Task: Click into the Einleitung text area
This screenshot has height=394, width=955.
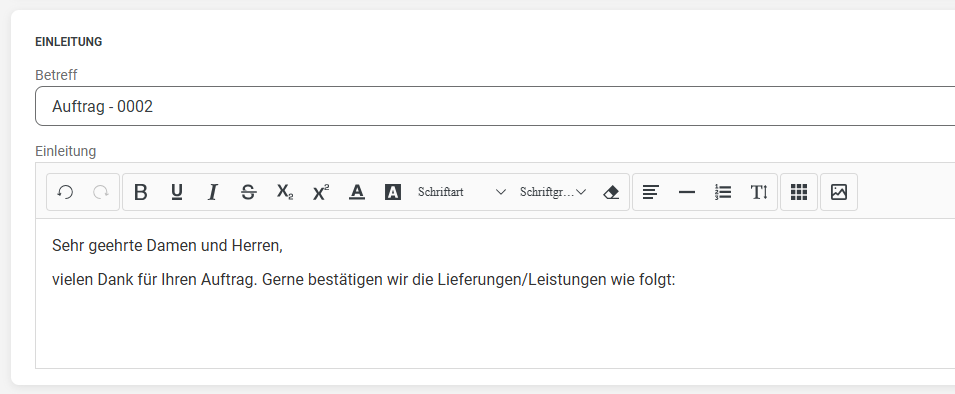Action: (495, 294)
